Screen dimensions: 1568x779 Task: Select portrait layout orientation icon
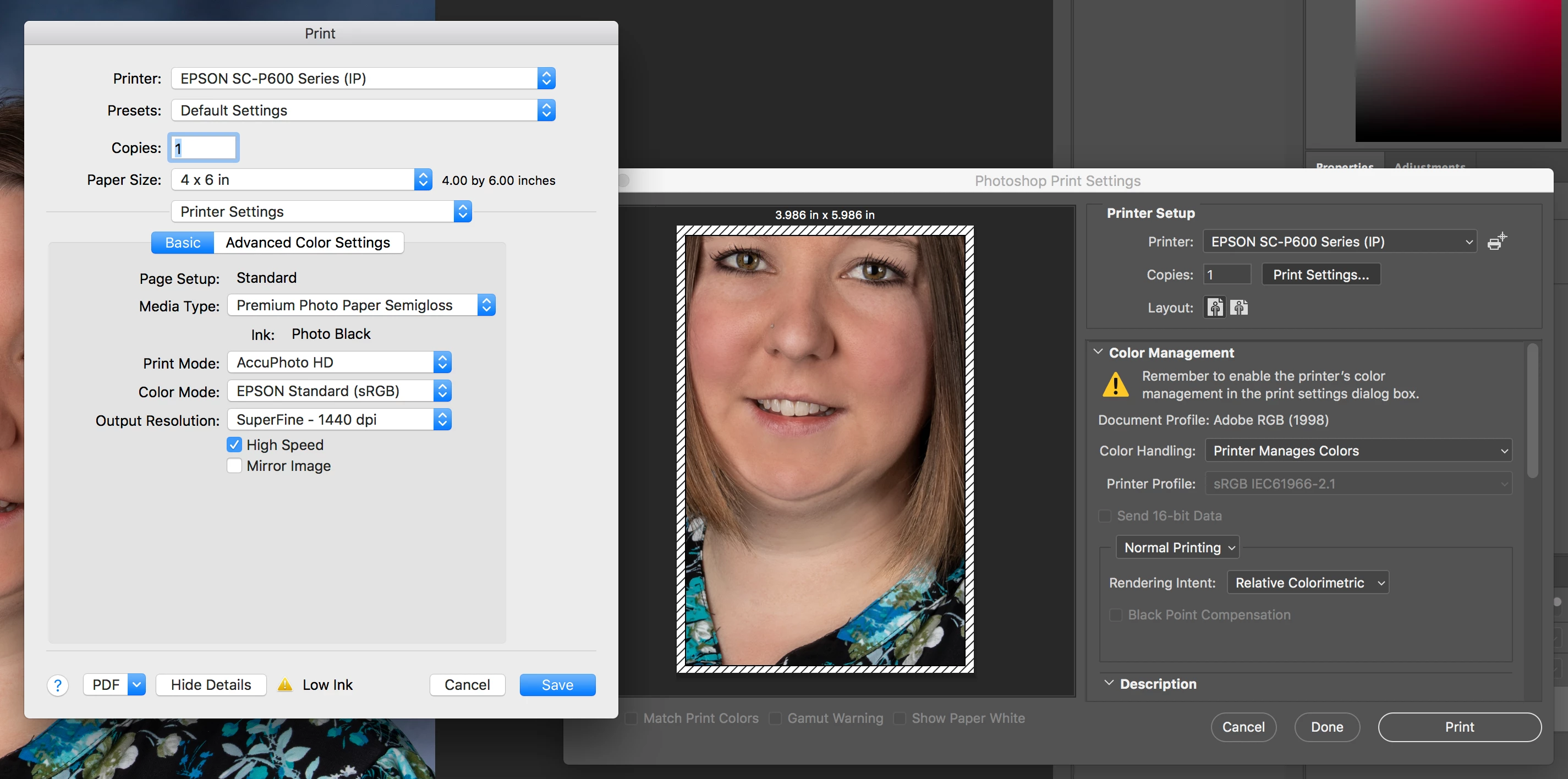(x=1215, y=308)
